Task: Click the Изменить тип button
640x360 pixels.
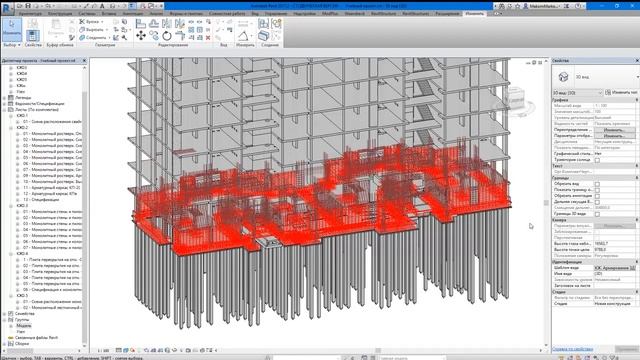Action: [621, 93]
